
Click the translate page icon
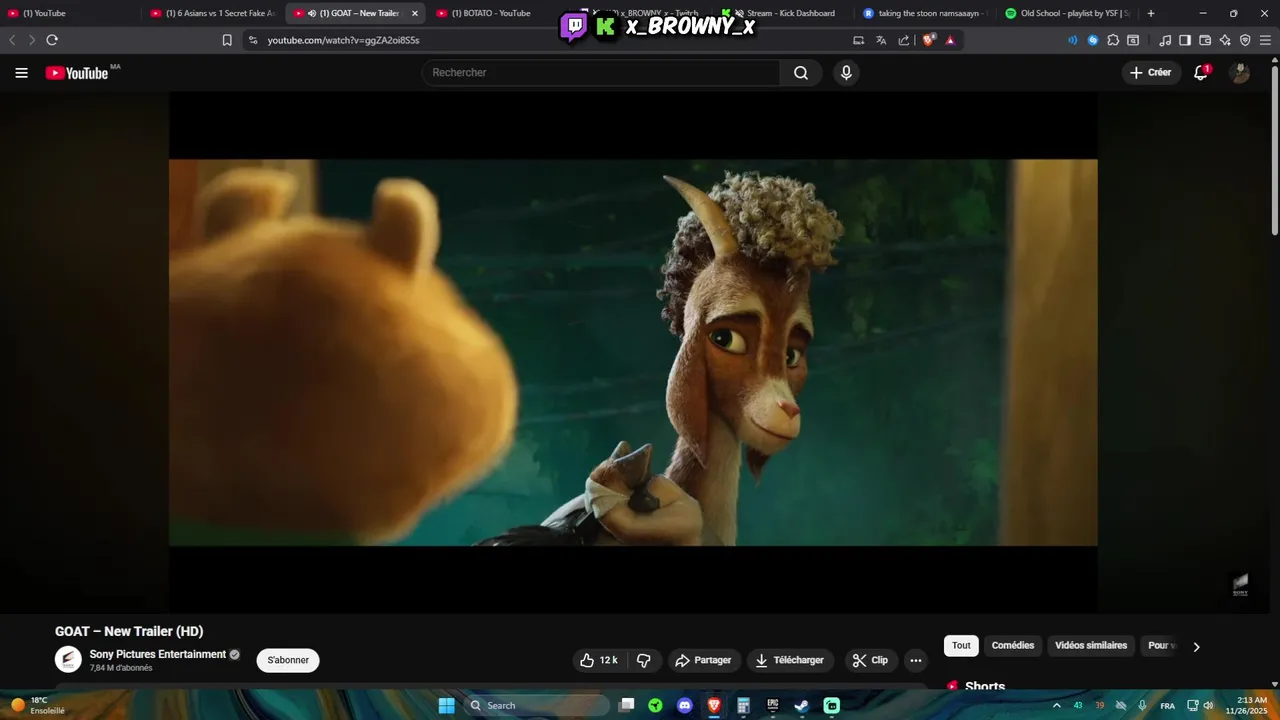881,40
